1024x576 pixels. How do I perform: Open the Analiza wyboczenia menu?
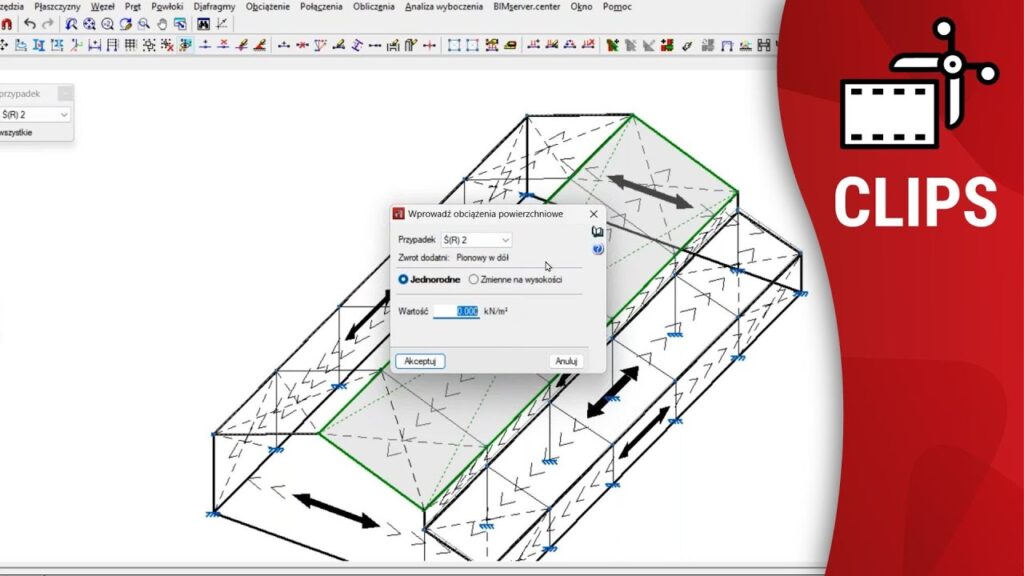pyautogui.click(x=444, y=6)
